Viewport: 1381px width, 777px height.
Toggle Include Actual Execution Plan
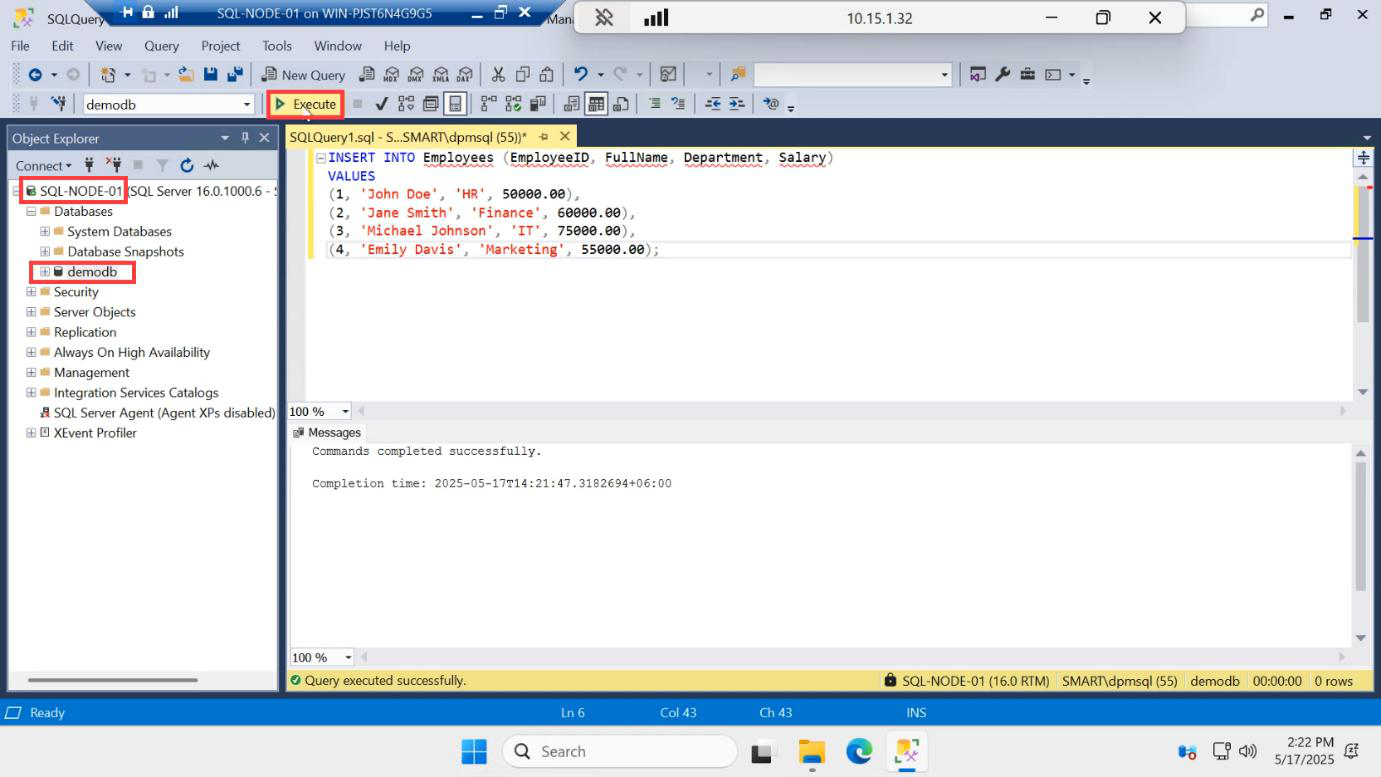[488, 104]
